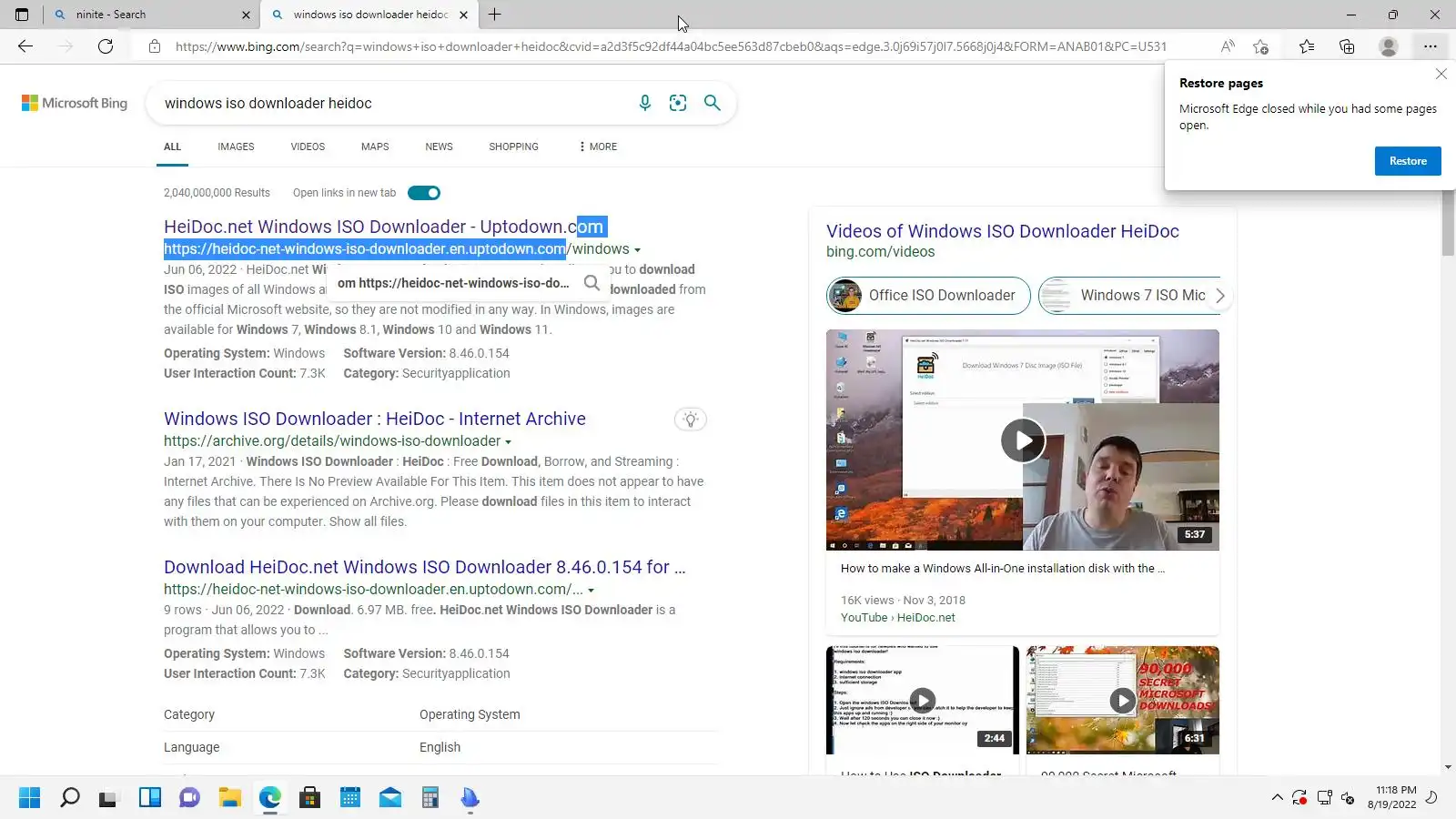Start voice search with the microphone
The width and height of the screenshot is (1456, 819).
click(x=645, y=103)
